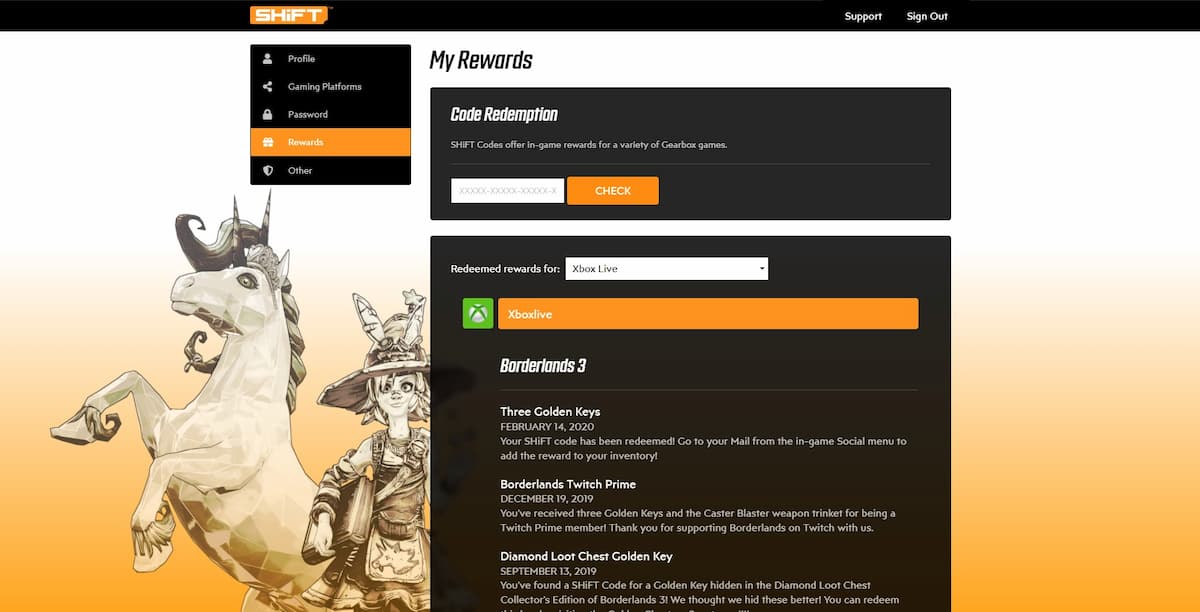The width and height of the screenshot is (1200, 612).
Task: Click the Three Golden Keys reward title
Action: 550,412
